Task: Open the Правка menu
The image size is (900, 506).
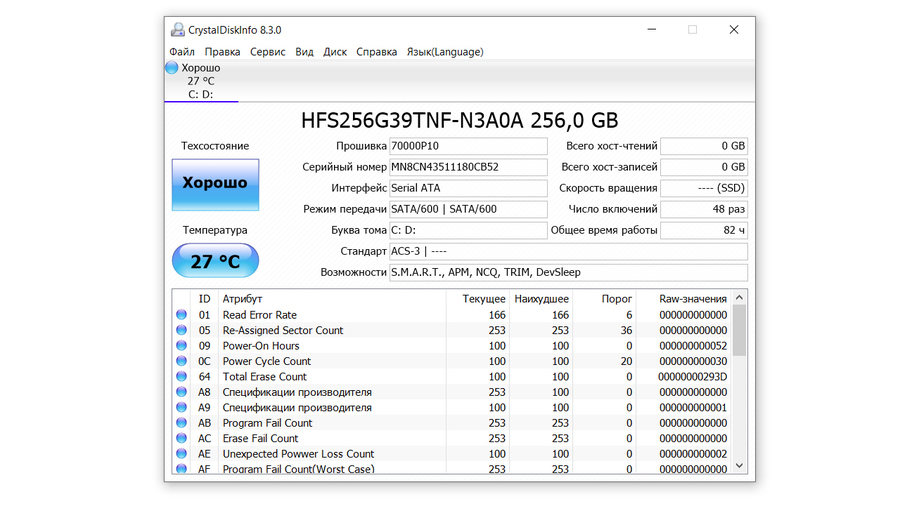Action: [222, 52]
